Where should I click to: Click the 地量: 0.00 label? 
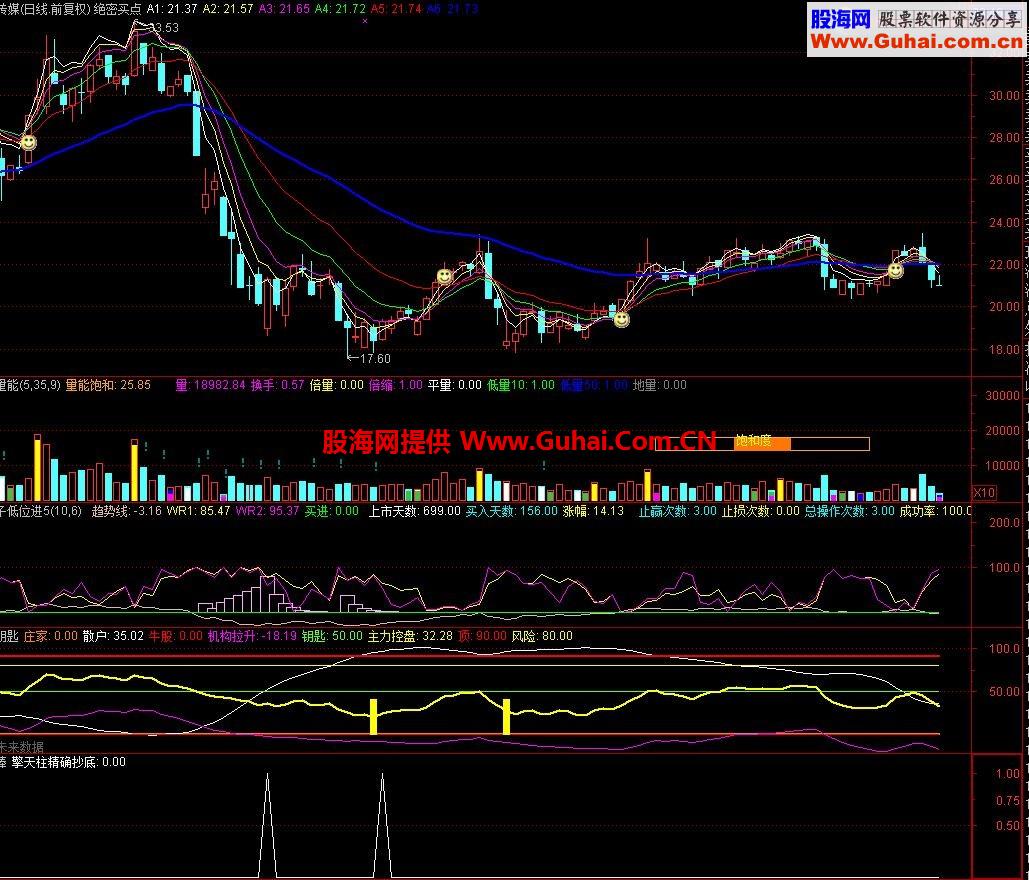pos(660,385)
